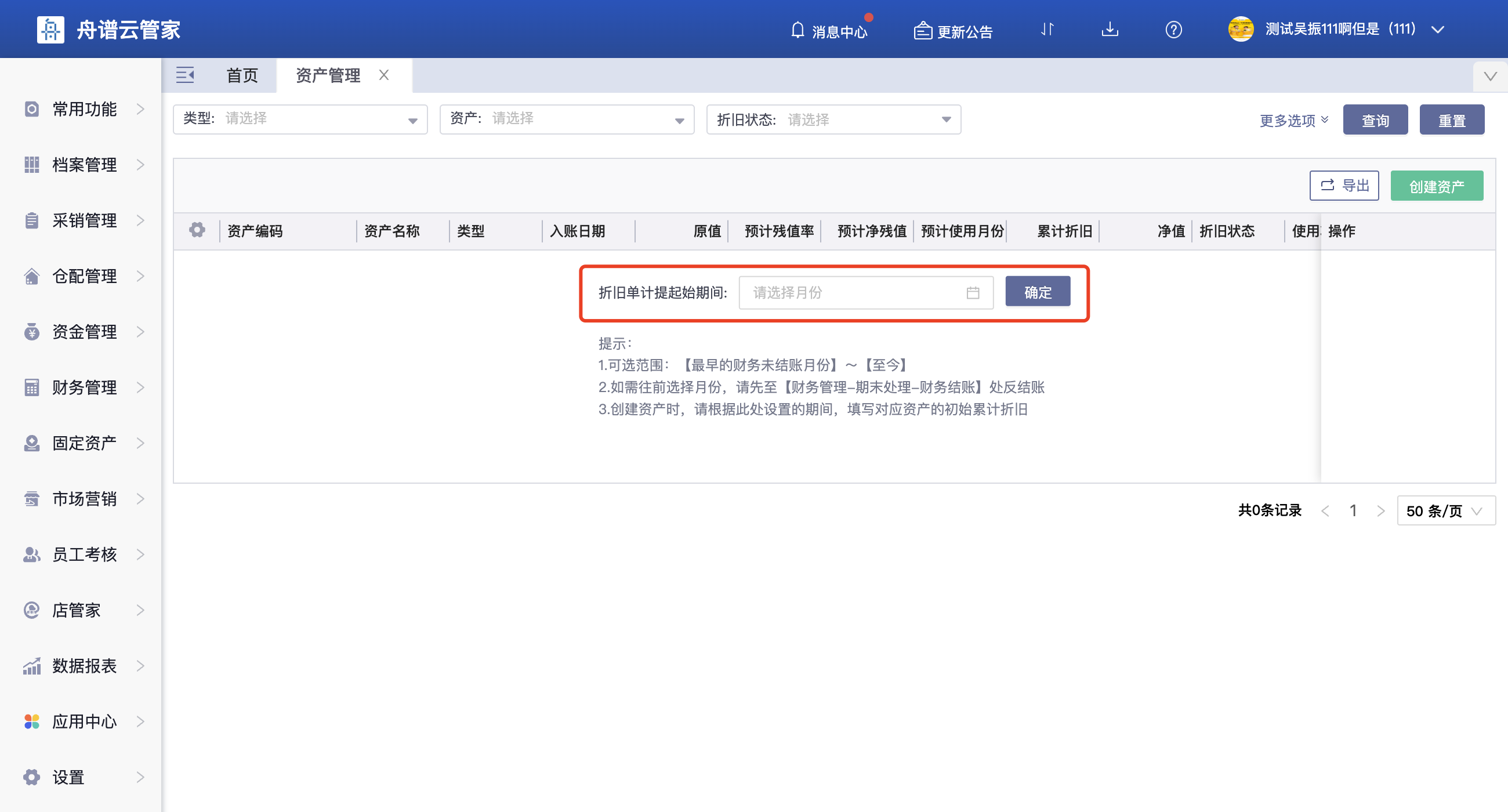1508x812 pixels.
Task: Click the help question mark icon
Action: click(1173, 30)
